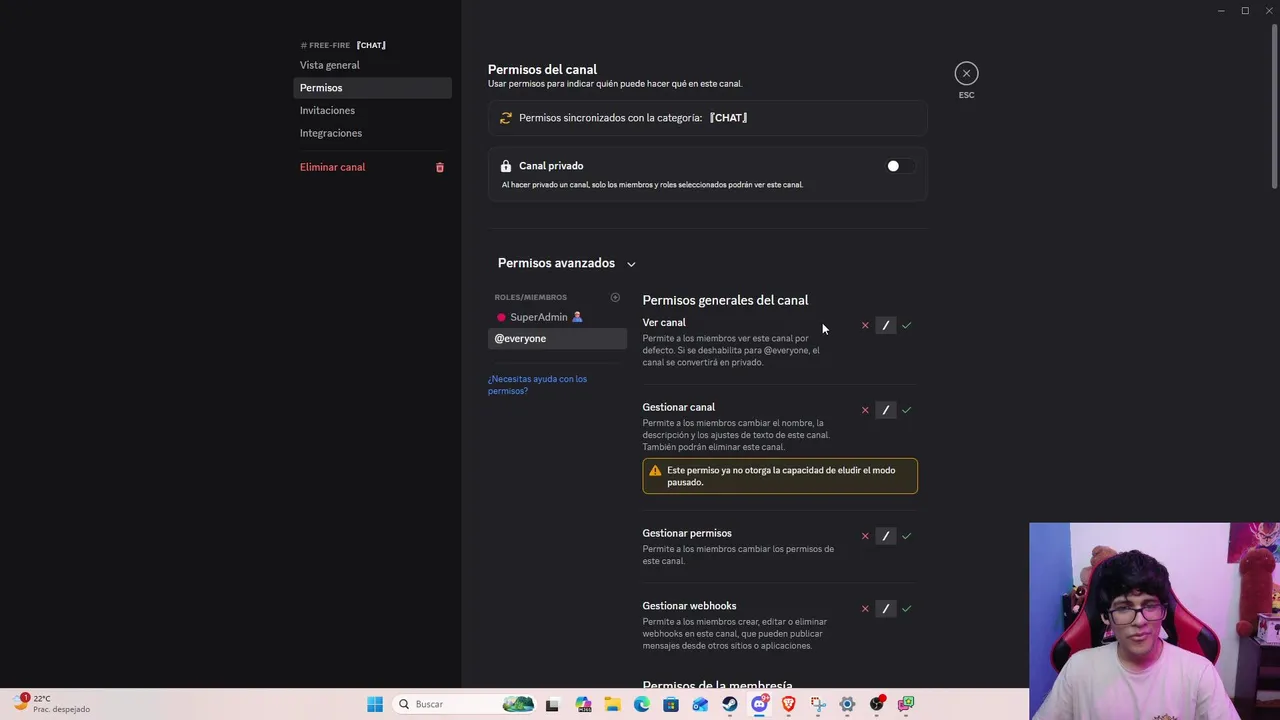Click the sync icon next to Permisos sincronizados
Screen dimensions: 1280x720
pos(506,118)
